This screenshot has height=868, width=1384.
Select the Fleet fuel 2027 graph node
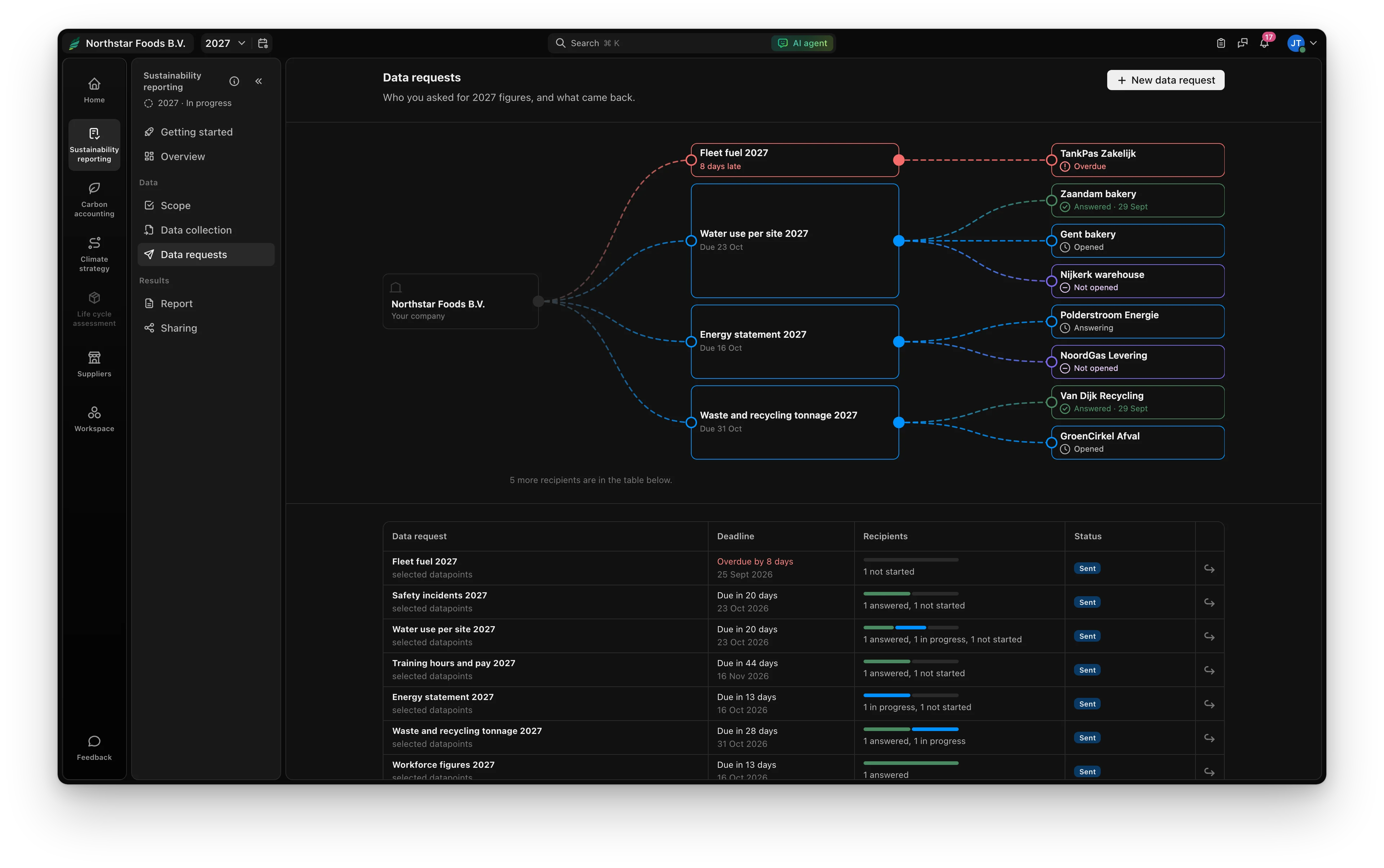795,160
